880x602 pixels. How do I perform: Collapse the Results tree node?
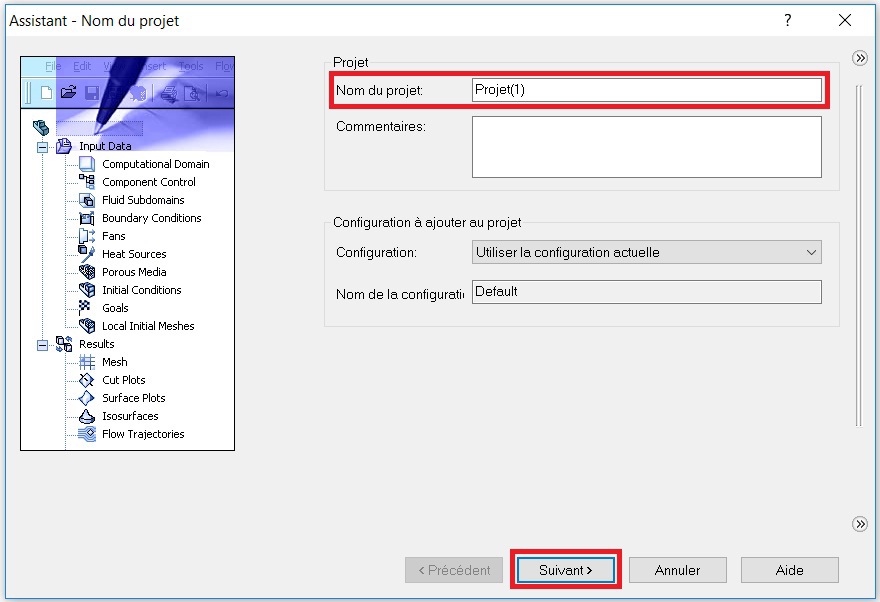coord(42,345)
